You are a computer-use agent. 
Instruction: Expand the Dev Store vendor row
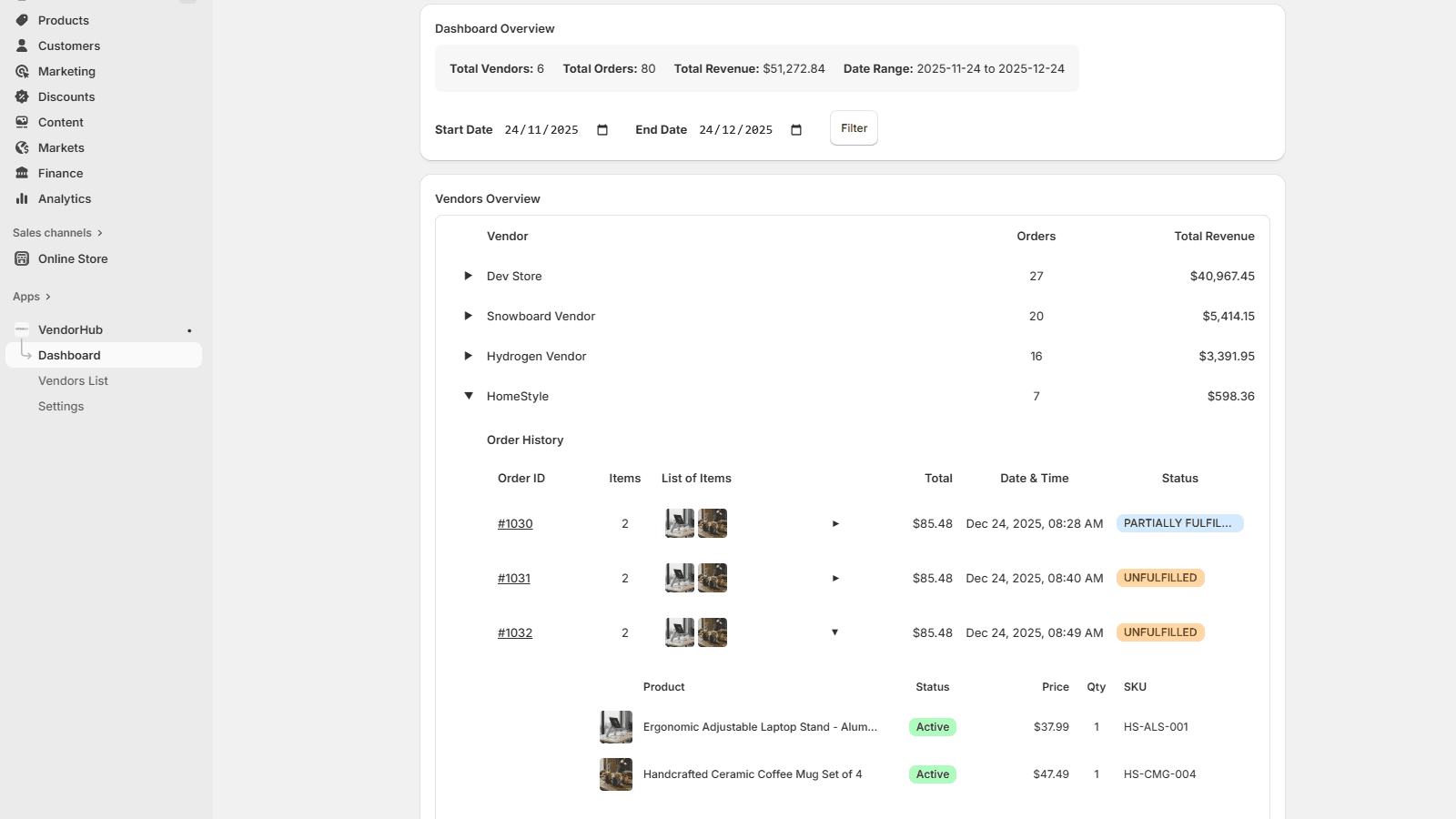pyautogui.click(x=469, y=276)
